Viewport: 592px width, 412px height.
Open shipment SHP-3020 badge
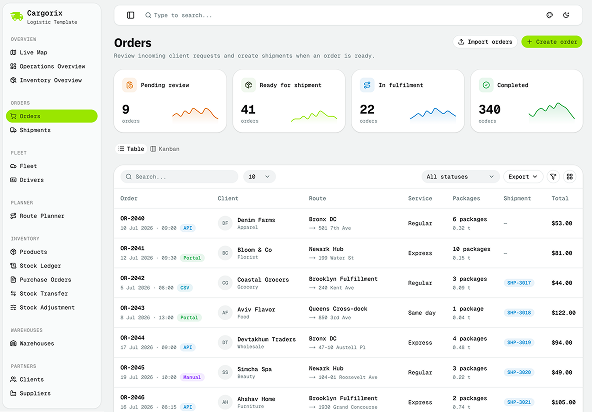click(519, 372)
